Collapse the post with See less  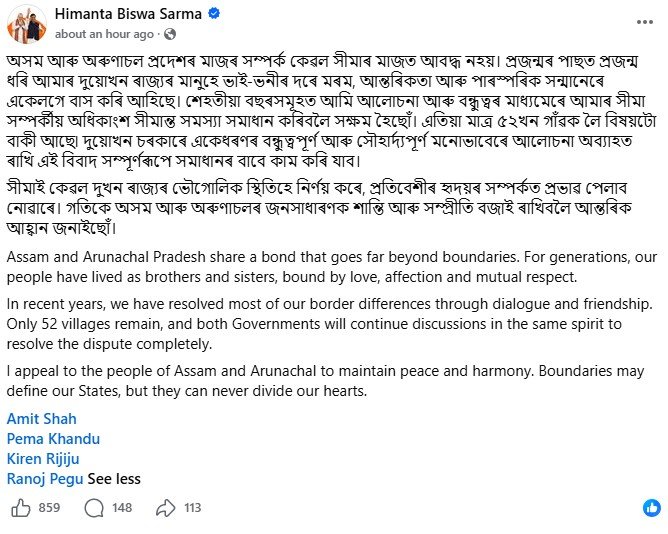coord(114,479)
